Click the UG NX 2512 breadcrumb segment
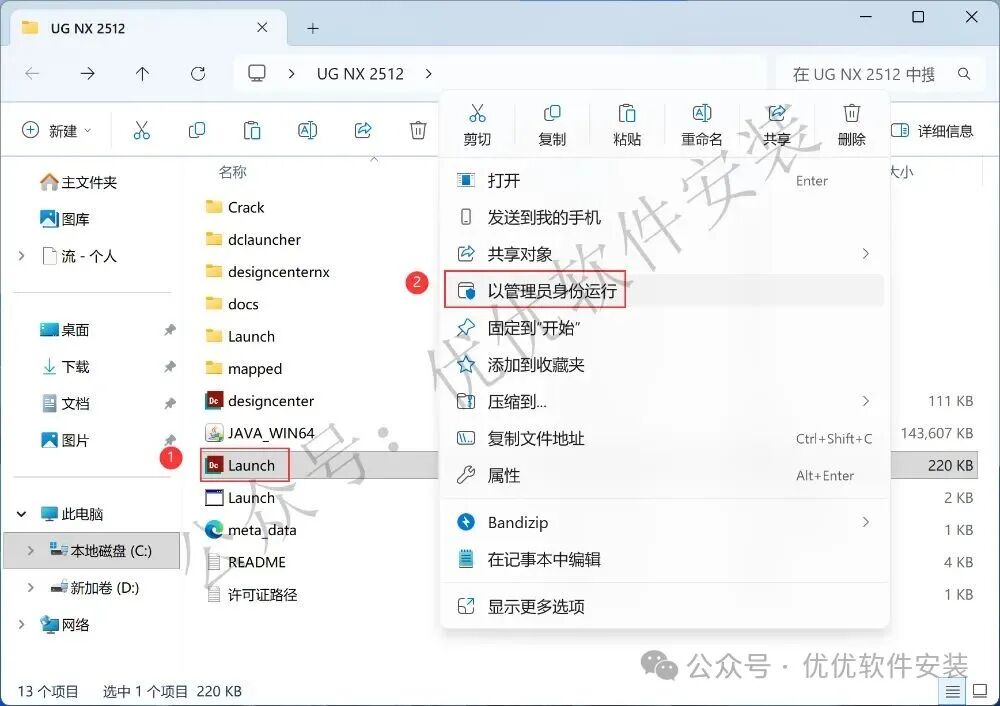The image size is (1000, 706). 360,74
